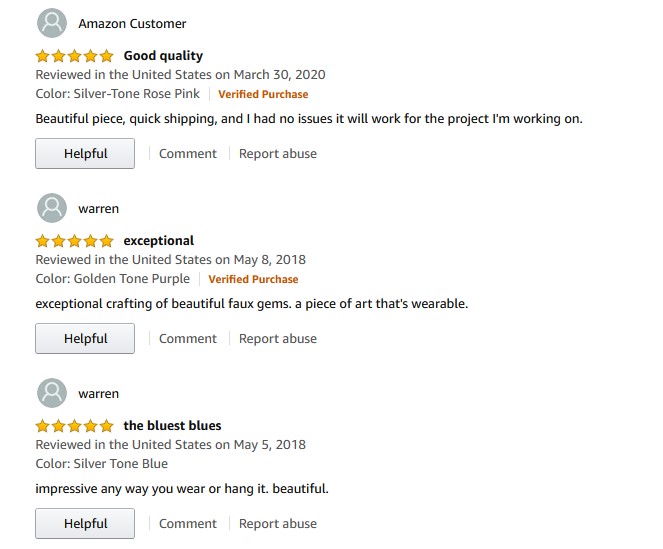The image size is (663, 549).
Task: Comment on 'the bluest blues' review
Action: [187, 524]
